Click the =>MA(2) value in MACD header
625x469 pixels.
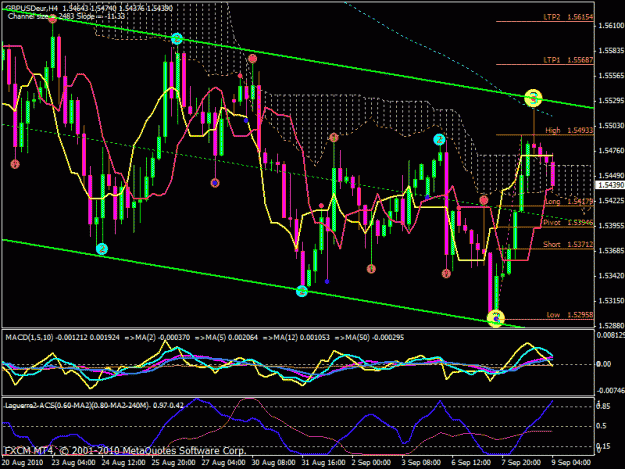click(x=157, y=338)
